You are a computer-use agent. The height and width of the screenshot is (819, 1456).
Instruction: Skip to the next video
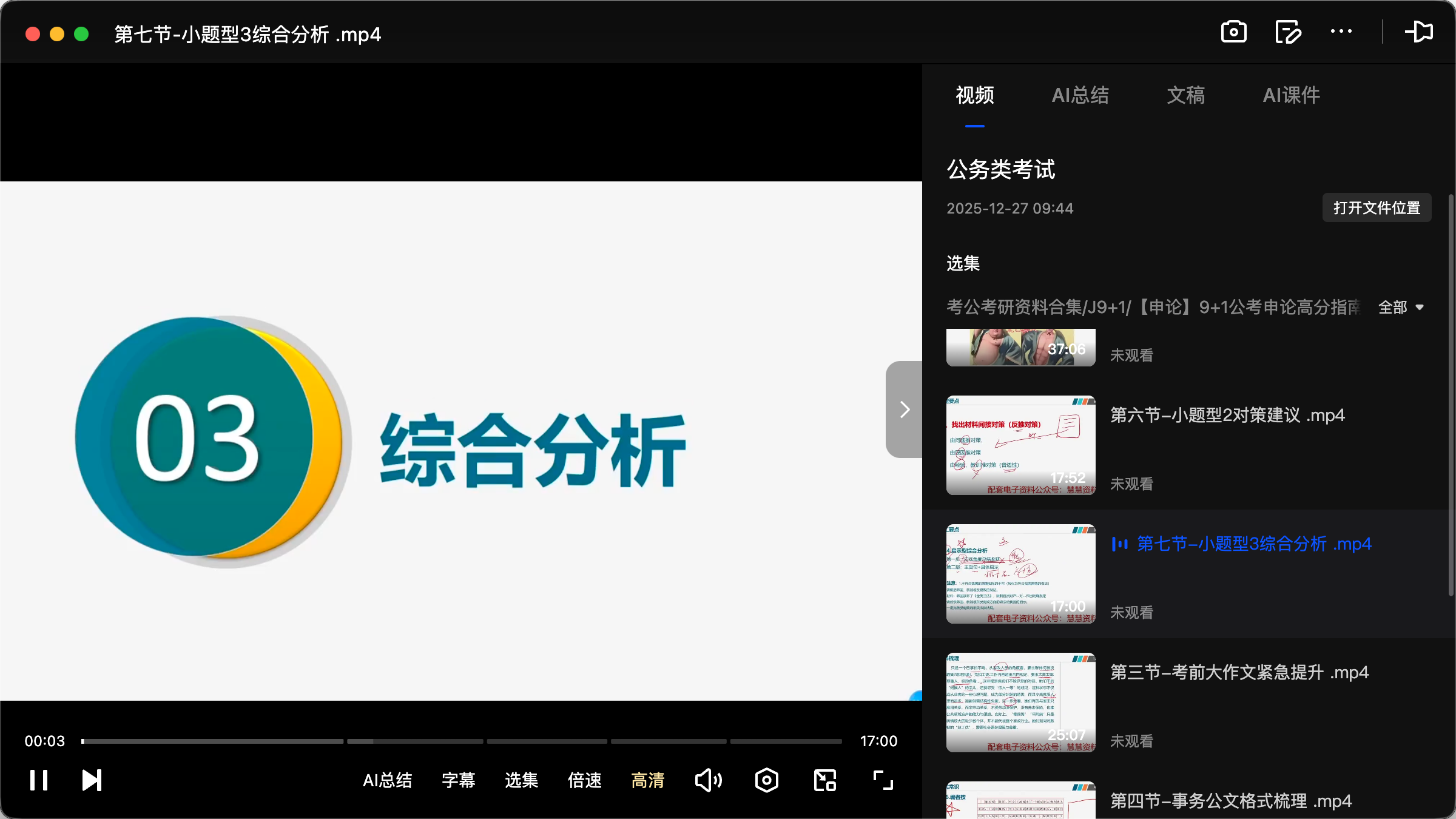click(91, 780)
